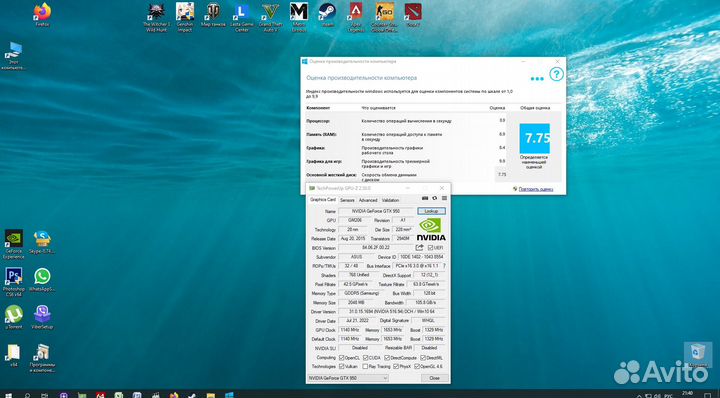Open the Skype installer icon

tap(42, 242)
